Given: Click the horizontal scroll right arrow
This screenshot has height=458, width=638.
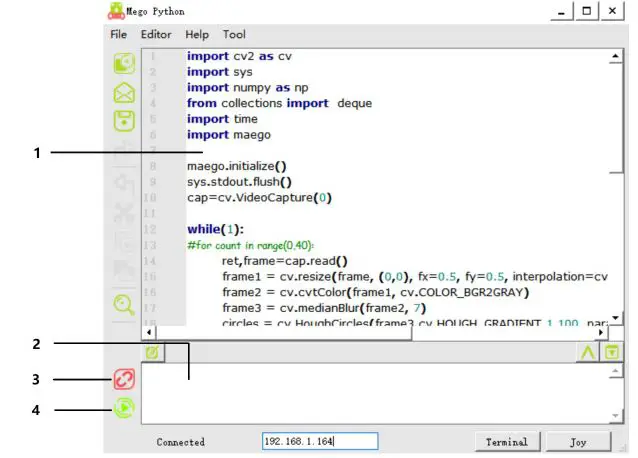Looking at the screenshot, I should (601, 332).
